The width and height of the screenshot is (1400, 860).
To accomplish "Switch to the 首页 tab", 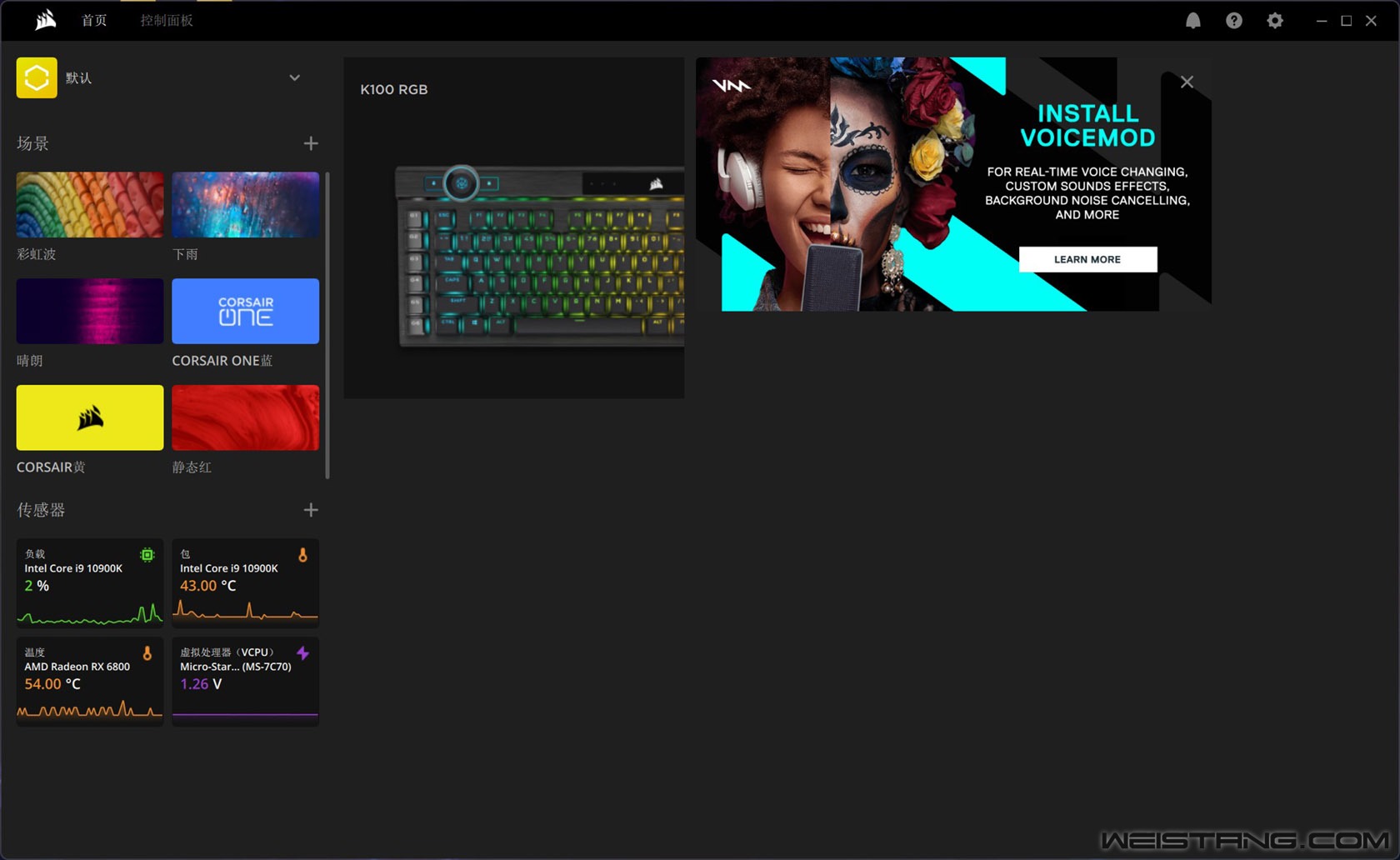I will coord(94,20).
